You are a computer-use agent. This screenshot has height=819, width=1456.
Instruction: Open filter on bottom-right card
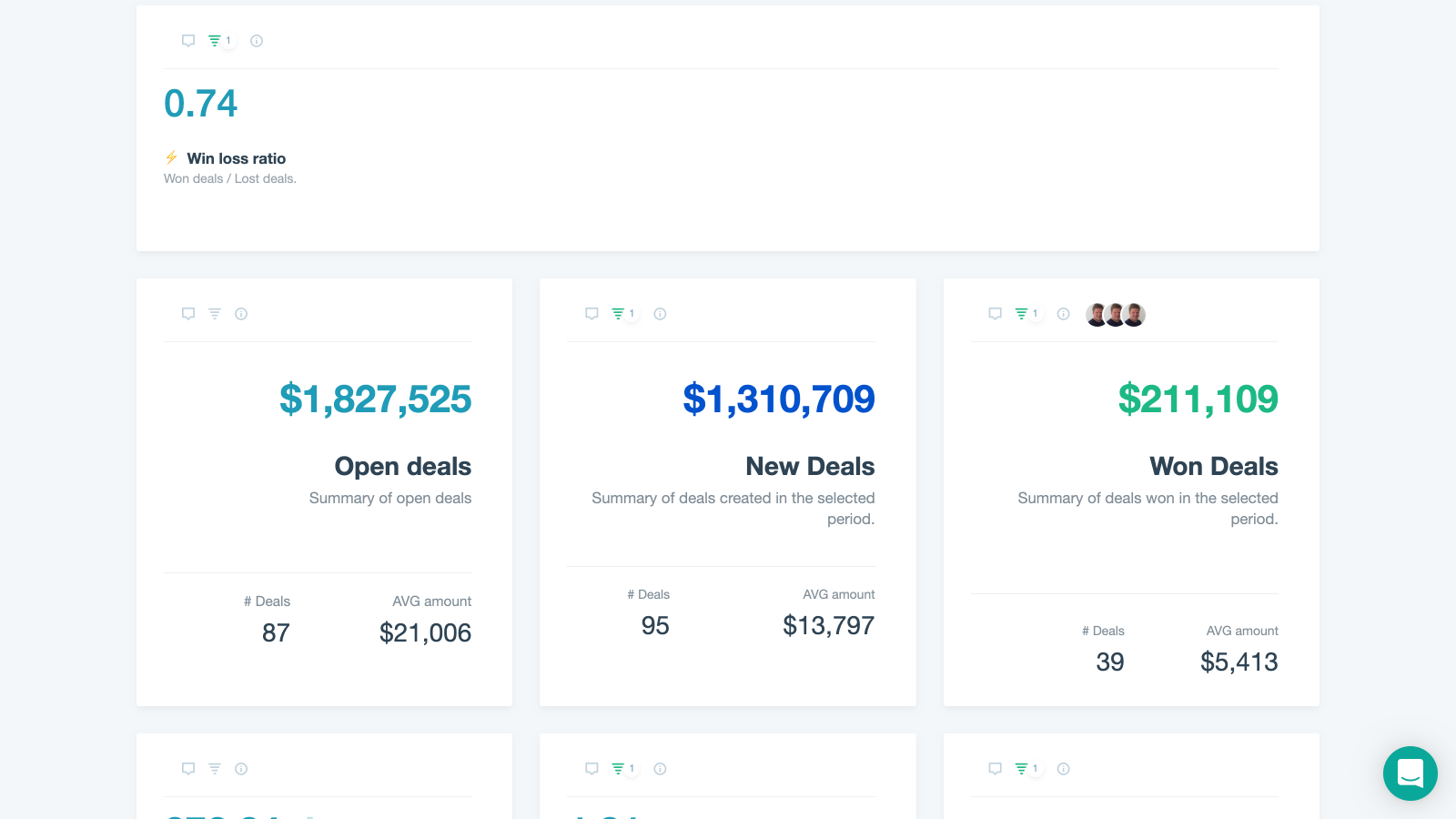tap(1022, 769)
